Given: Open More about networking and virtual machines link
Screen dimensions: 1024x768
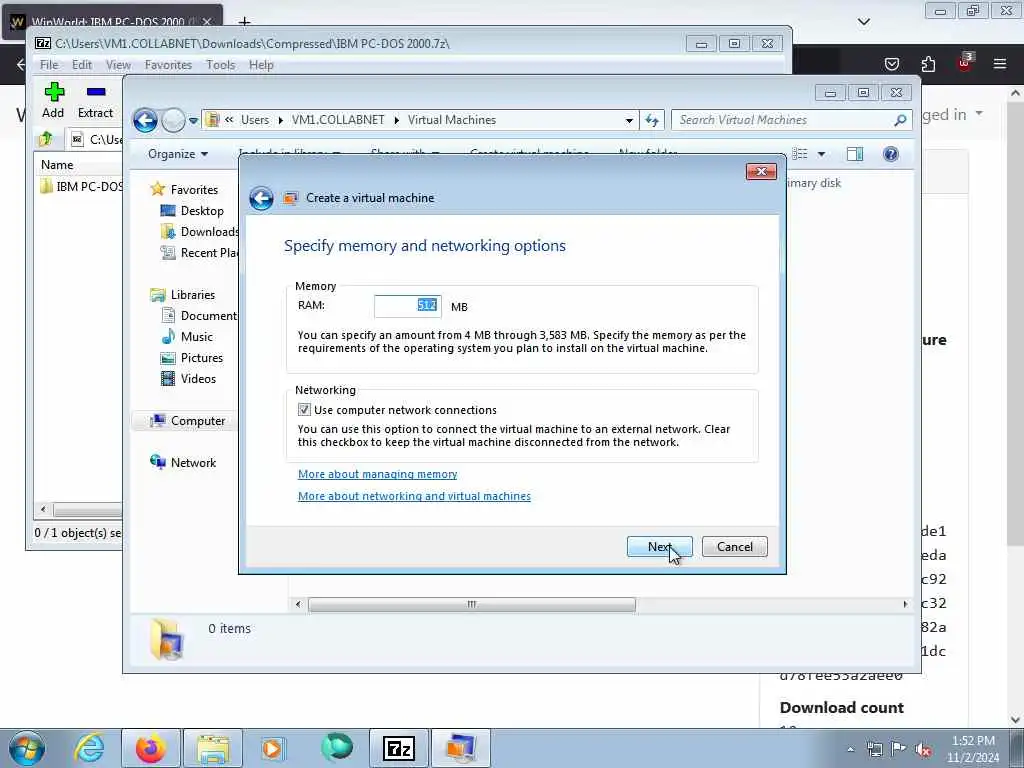Looking at the screenshot, I should [x=414, y=496].
